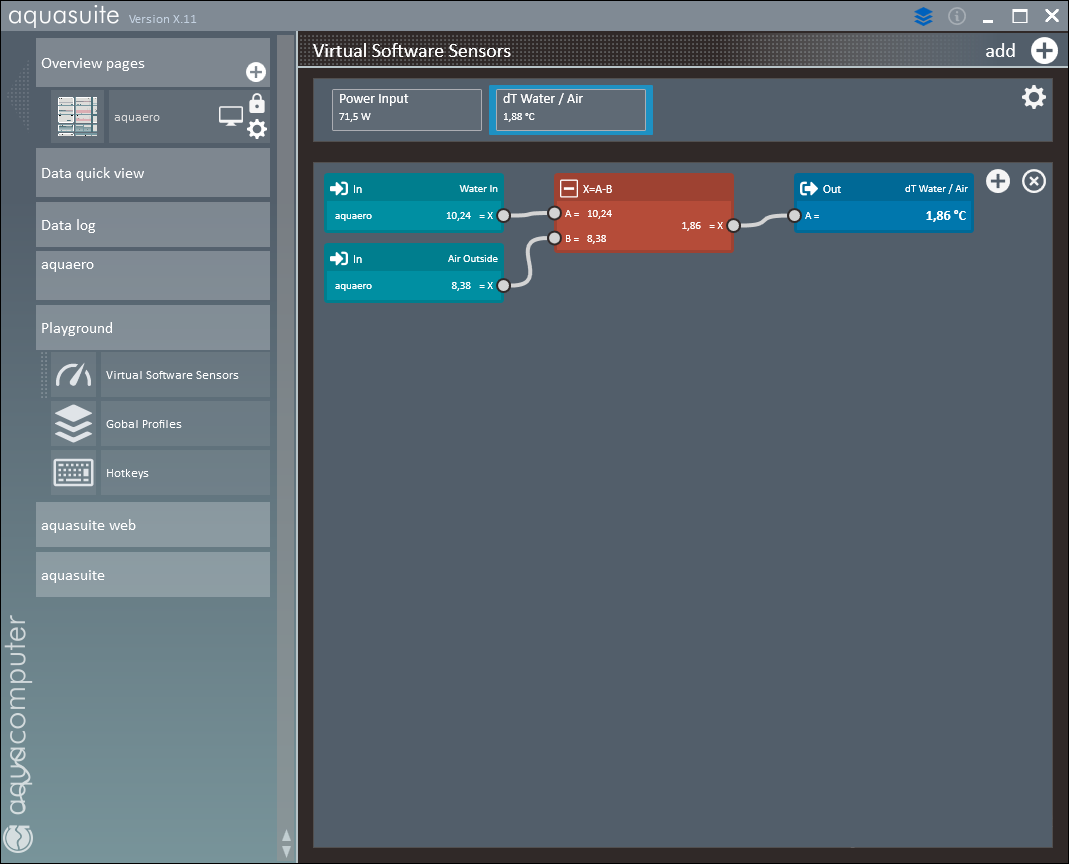Expand the aquasuite web section
1069x864 pixels.
153,524
